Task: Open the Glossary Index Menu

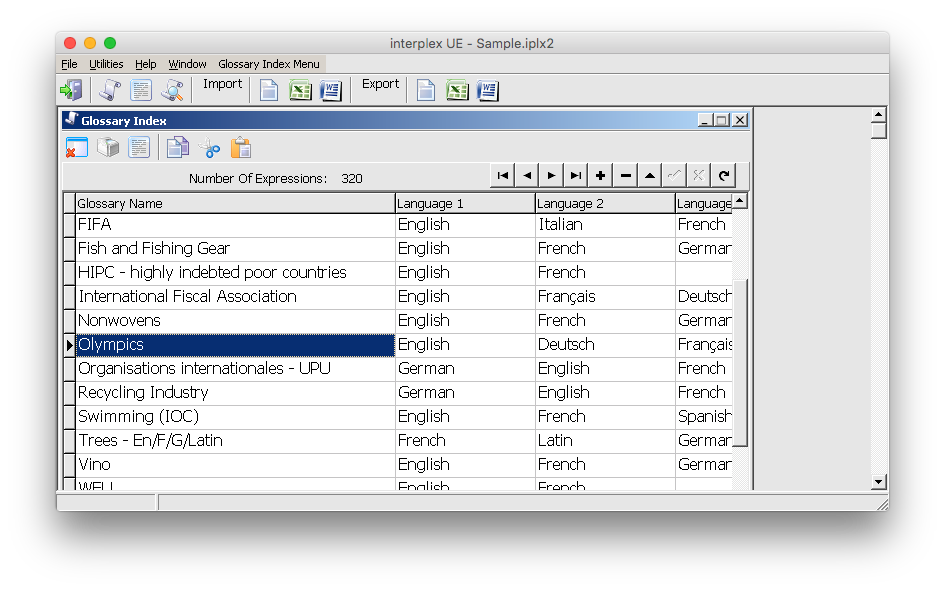Action: pos(268,63)
